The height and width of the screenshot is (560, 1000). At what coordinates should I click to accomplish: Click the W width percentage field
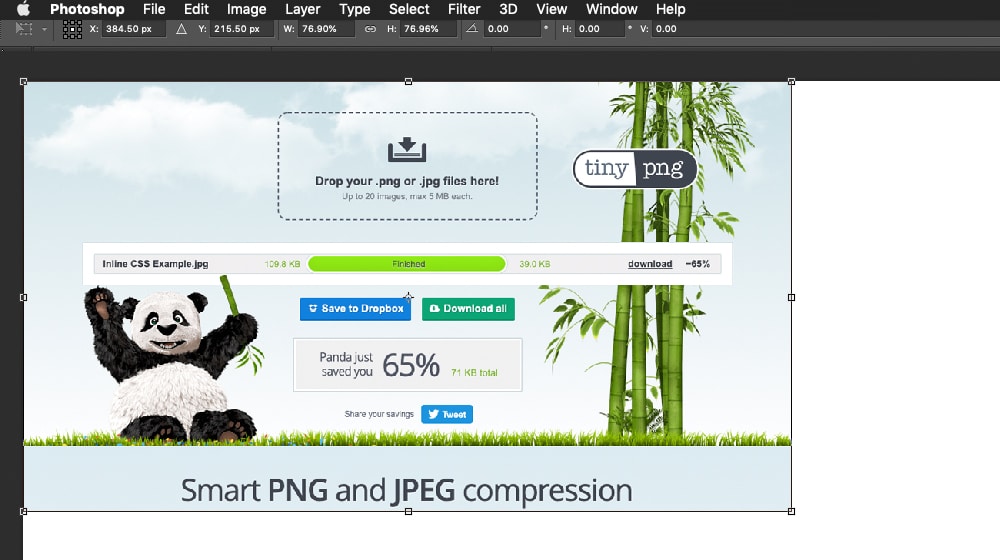[325, 29]
